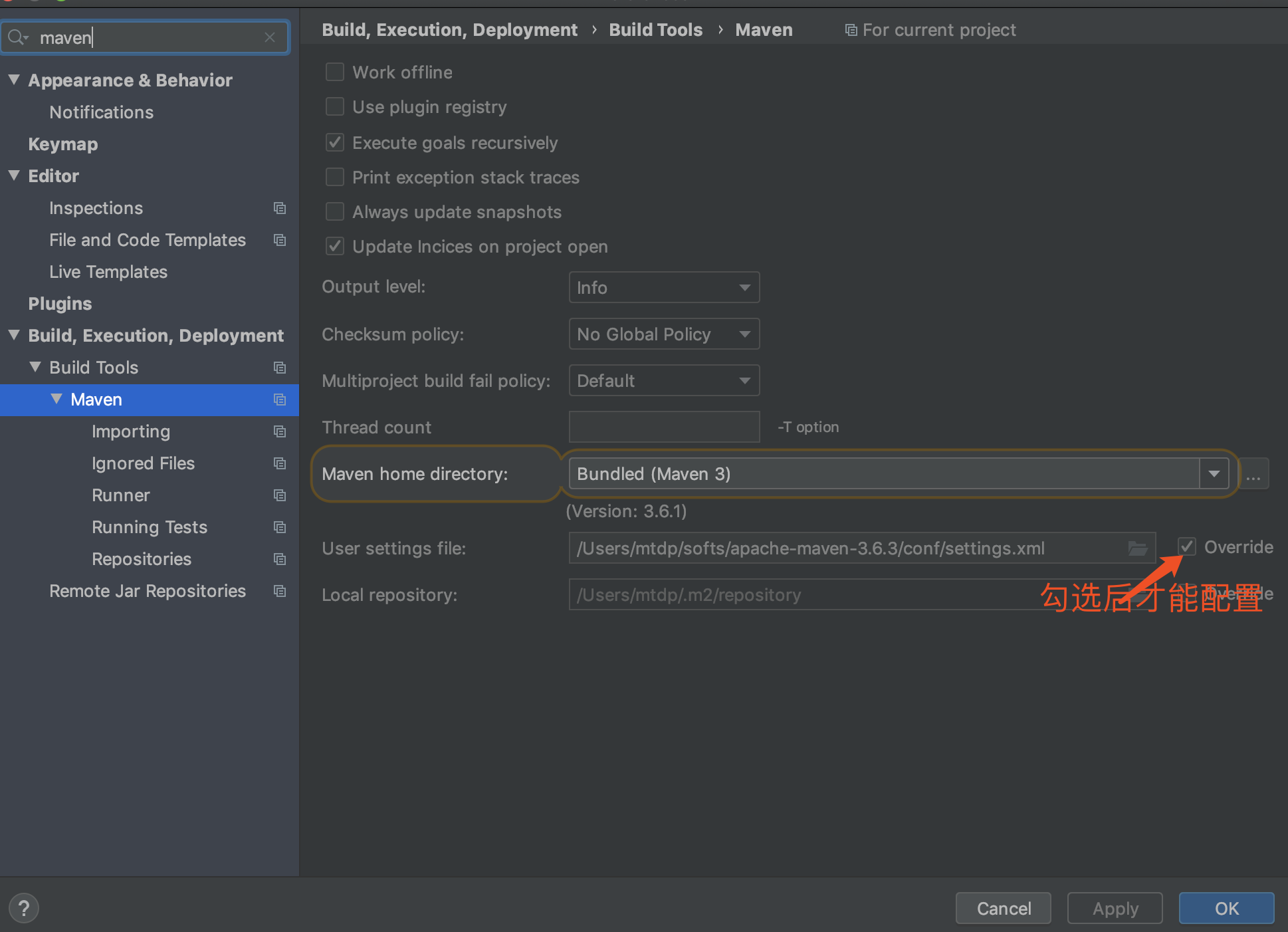This screenshot has height=932, width=1288.
Task: Select Importing under Maven
Action: coord(131,431)
